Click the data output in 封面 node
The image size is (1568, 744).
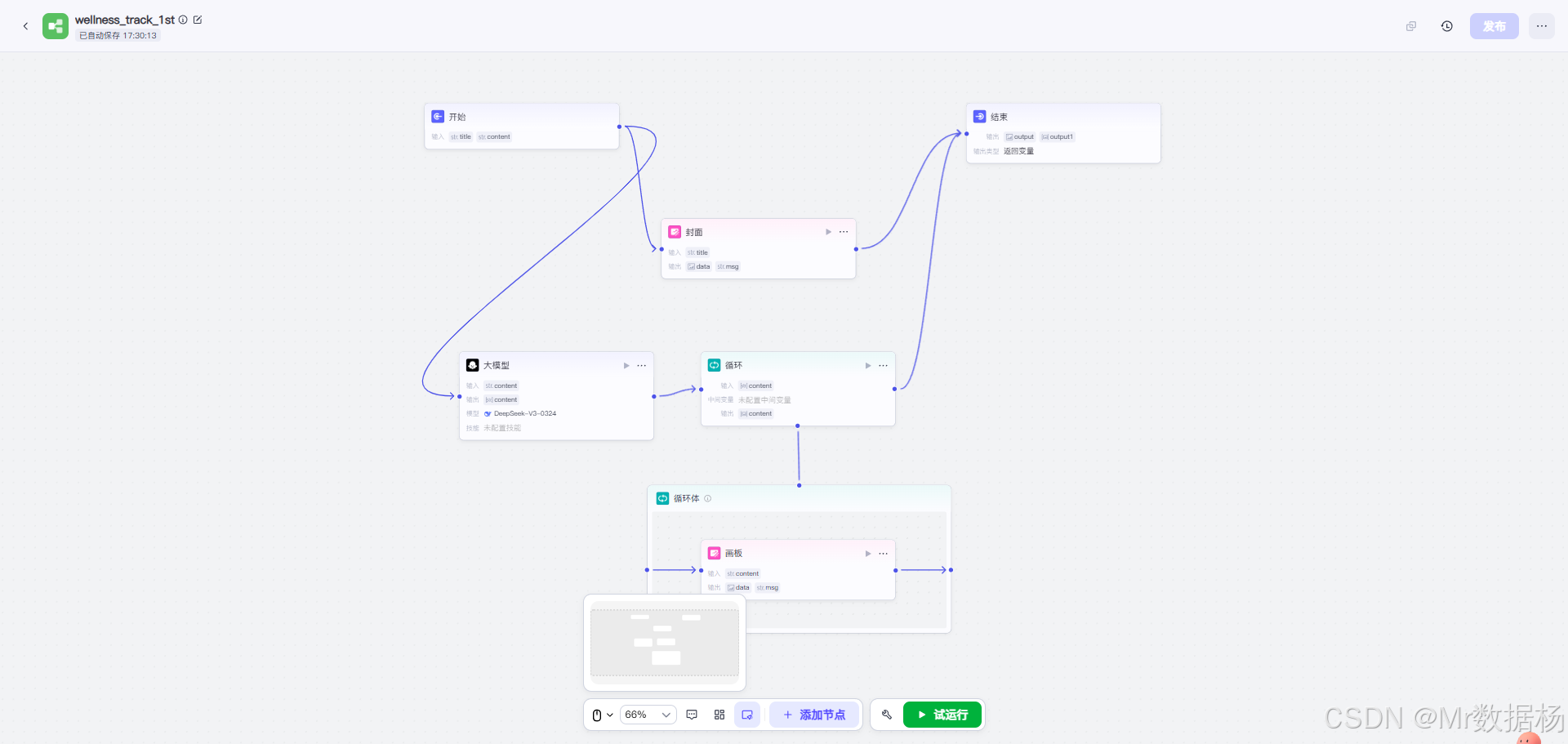pyautogui.click(x=699, y=267)
